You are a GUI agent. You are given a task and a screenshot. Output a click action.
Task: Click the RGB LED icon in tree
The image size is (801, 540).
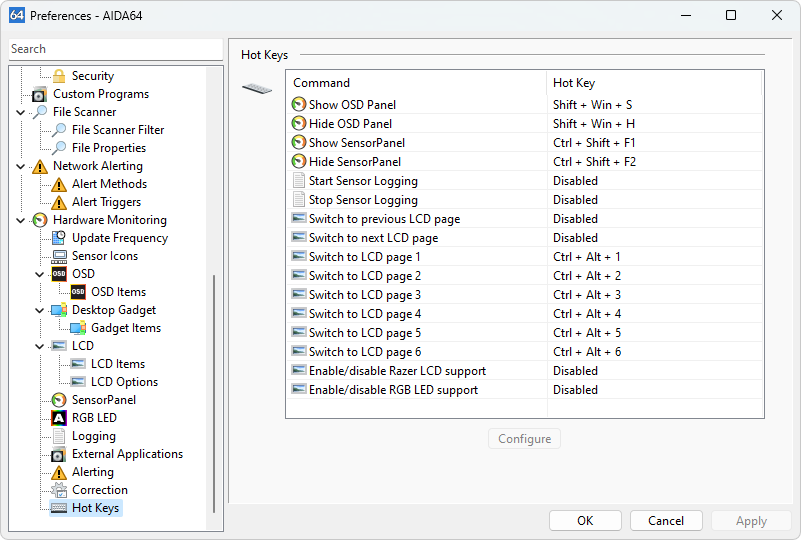(59, 418)
